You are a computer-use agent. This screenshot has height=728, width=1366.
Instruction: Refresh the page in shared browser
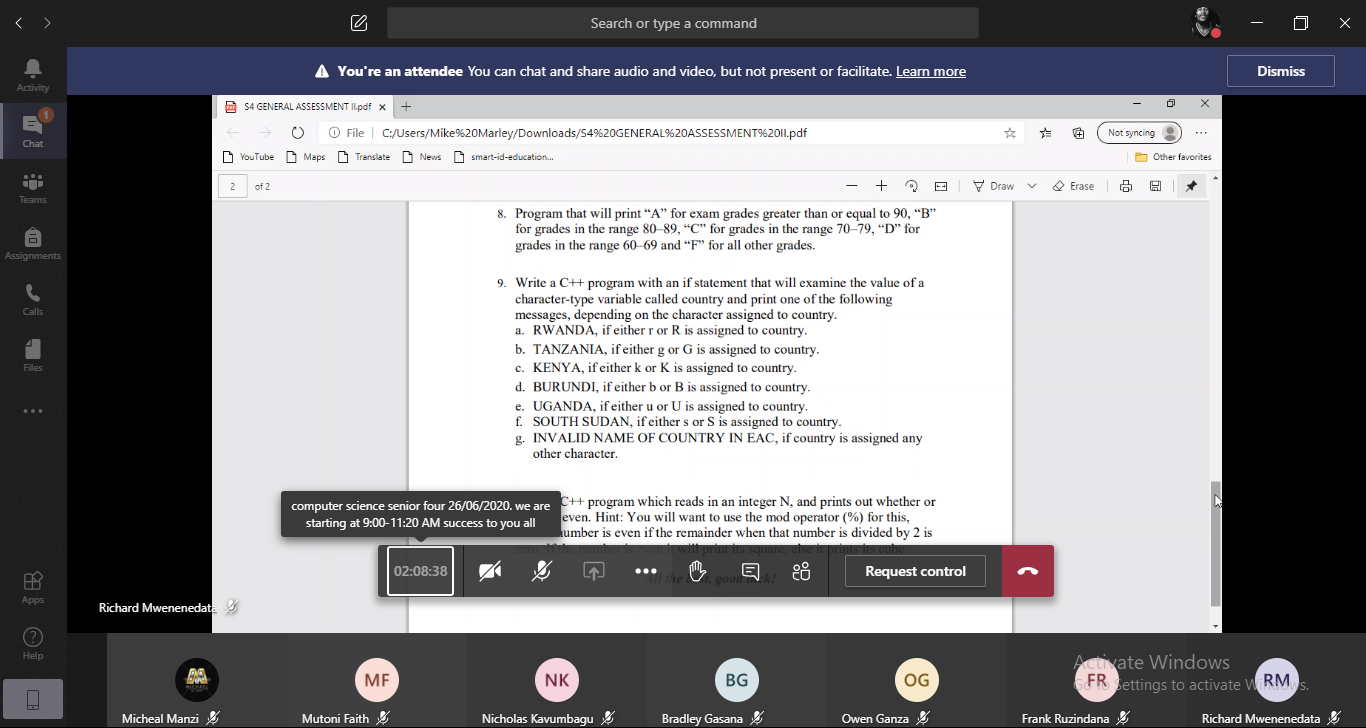[297, 133]
